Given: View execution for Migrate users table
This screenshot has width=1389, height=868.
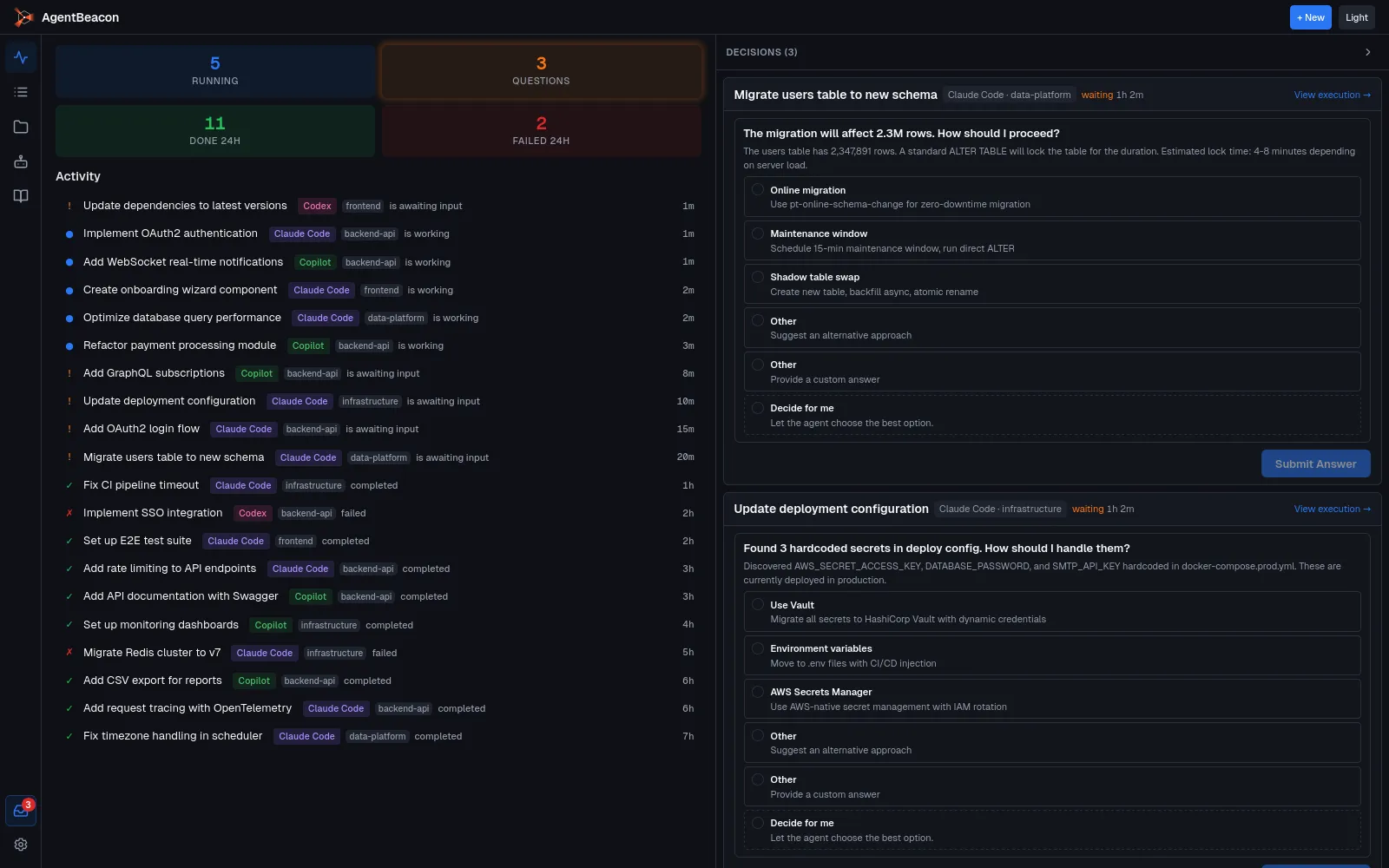Looking at the screenshot, I should pos(1332,95).
